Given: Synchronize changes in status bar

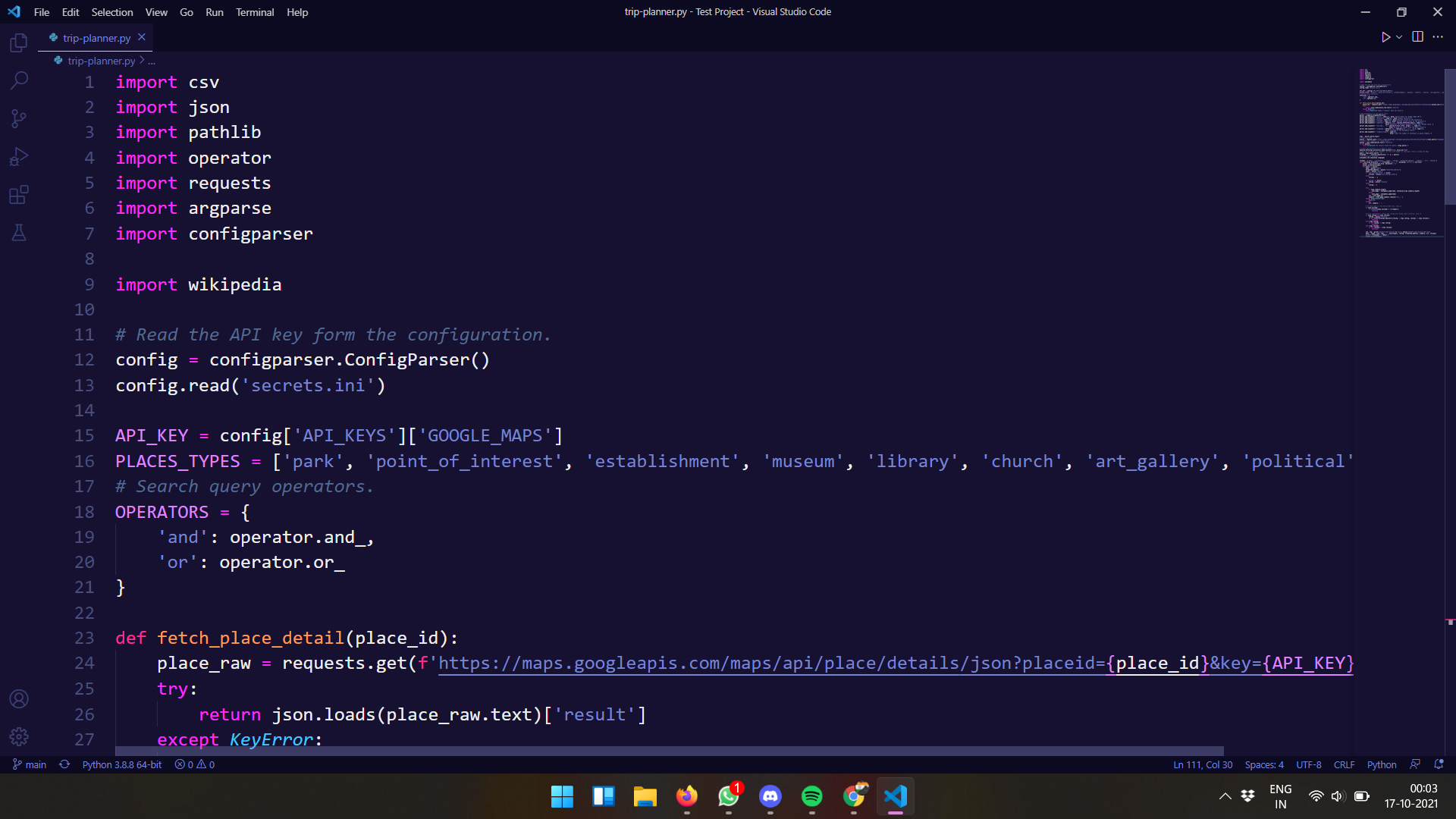Looking at the screenshot, I should click(x=64, y=764).
